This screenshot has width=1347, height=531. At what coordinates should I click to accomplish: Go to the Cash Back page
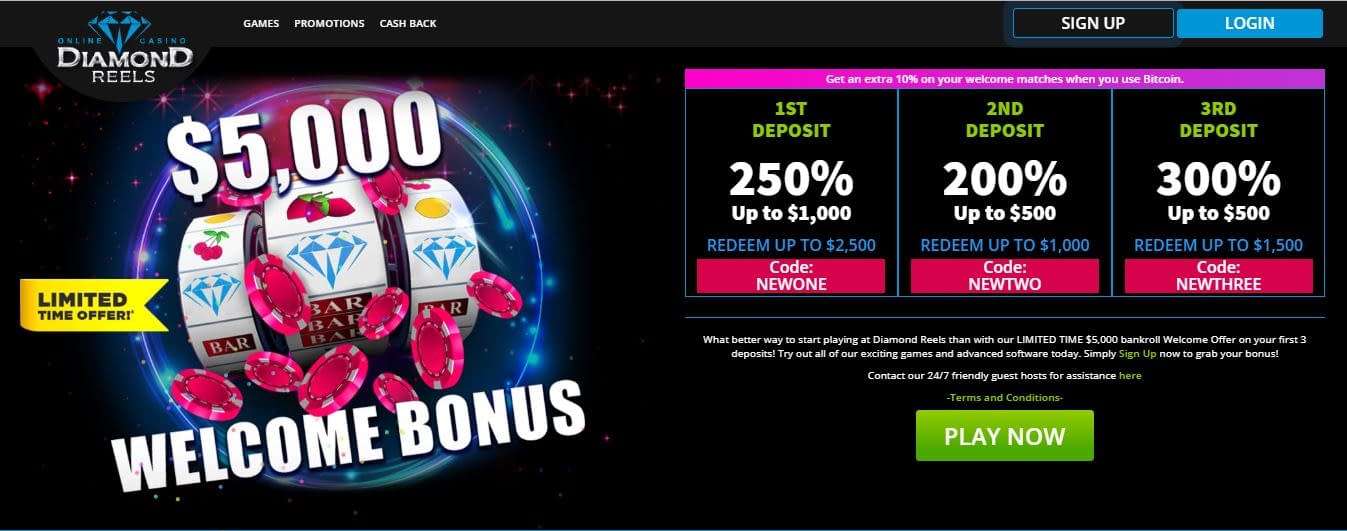(x=408, y=23)
